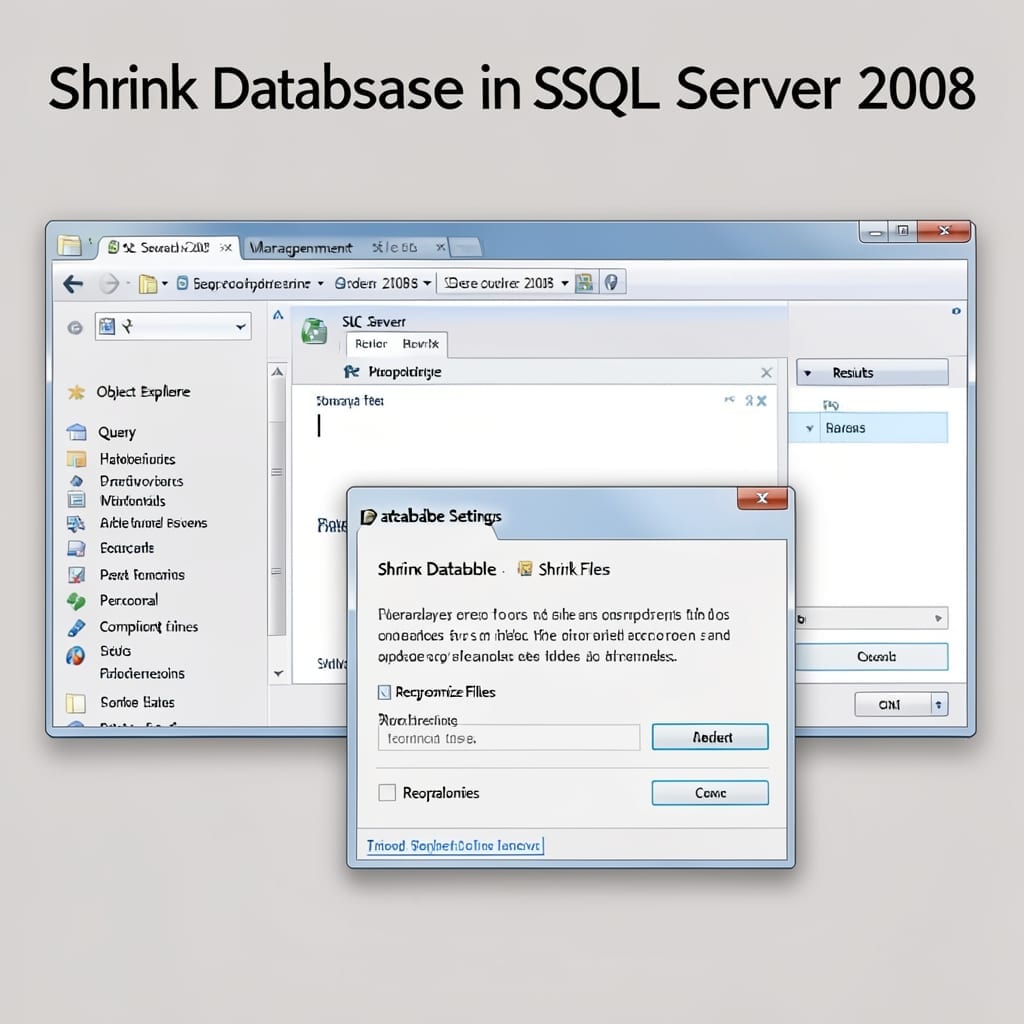The width and height of the screenshot is (1024, 1024).
Task: Click the folder icon in the title bar
Action: point(69,246)
